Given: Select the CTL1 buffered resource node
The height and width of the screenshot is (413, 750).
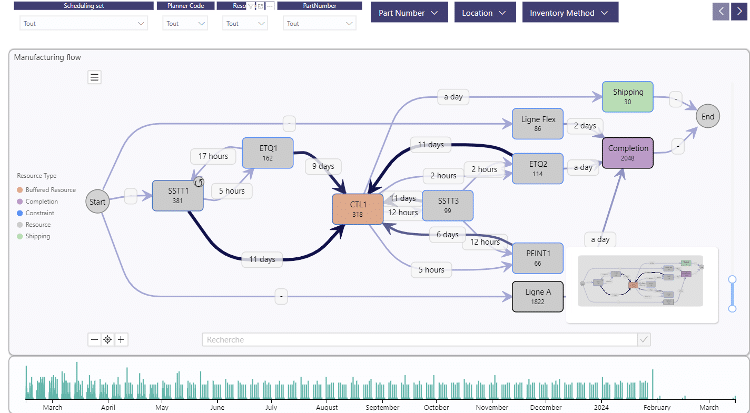Looking at the screenshot, I should click(x=358, y=209).
